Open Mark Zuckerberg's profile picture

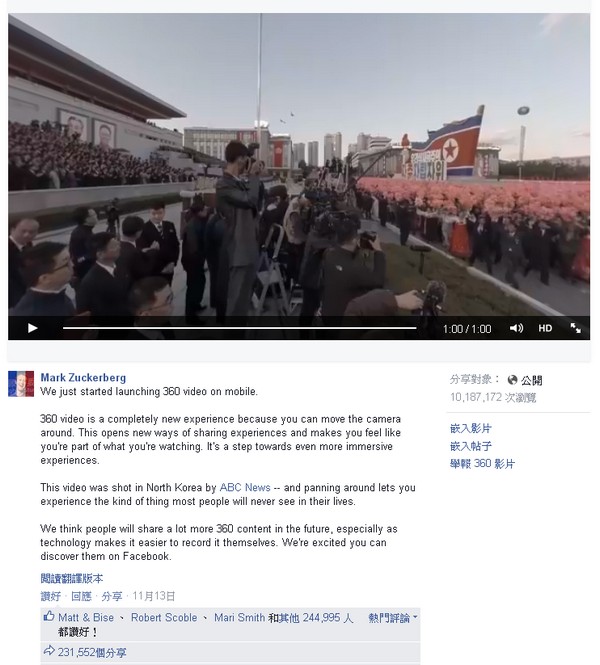click(x=21, y=384)
